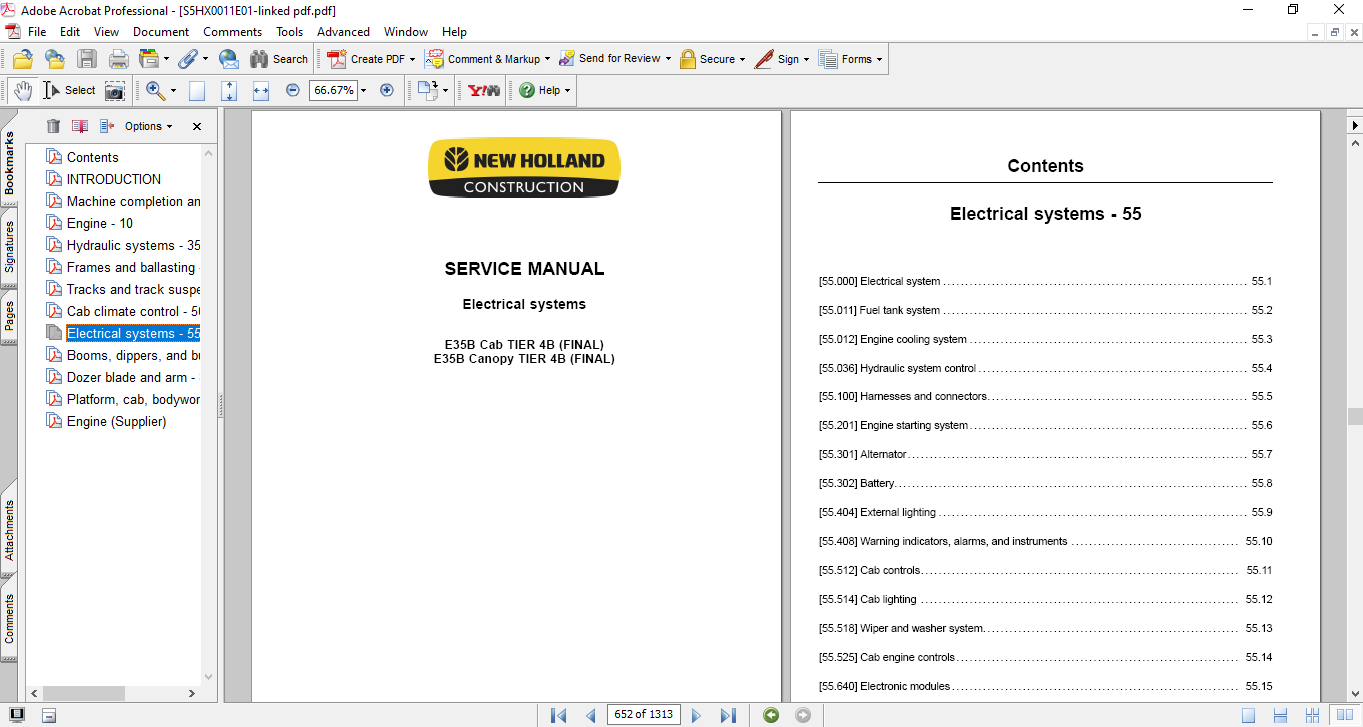
Task: Open bookmarks Options dropdown menu
Action: 148,126
